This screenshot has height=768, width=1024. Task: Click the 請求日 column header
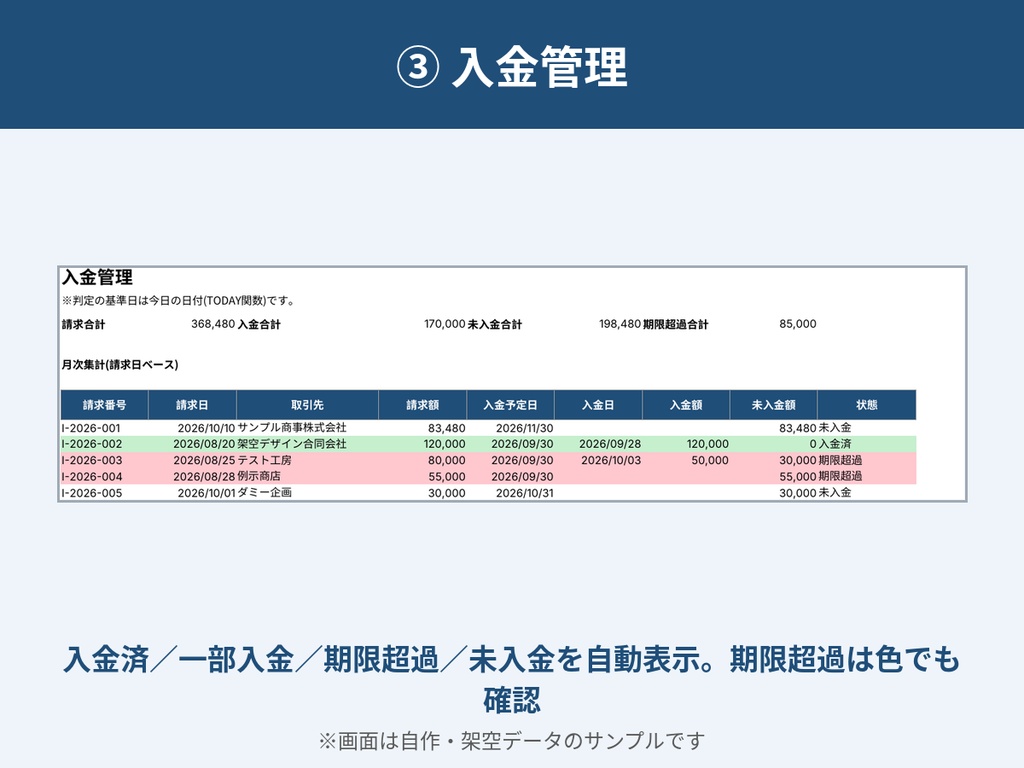(192, 405)
